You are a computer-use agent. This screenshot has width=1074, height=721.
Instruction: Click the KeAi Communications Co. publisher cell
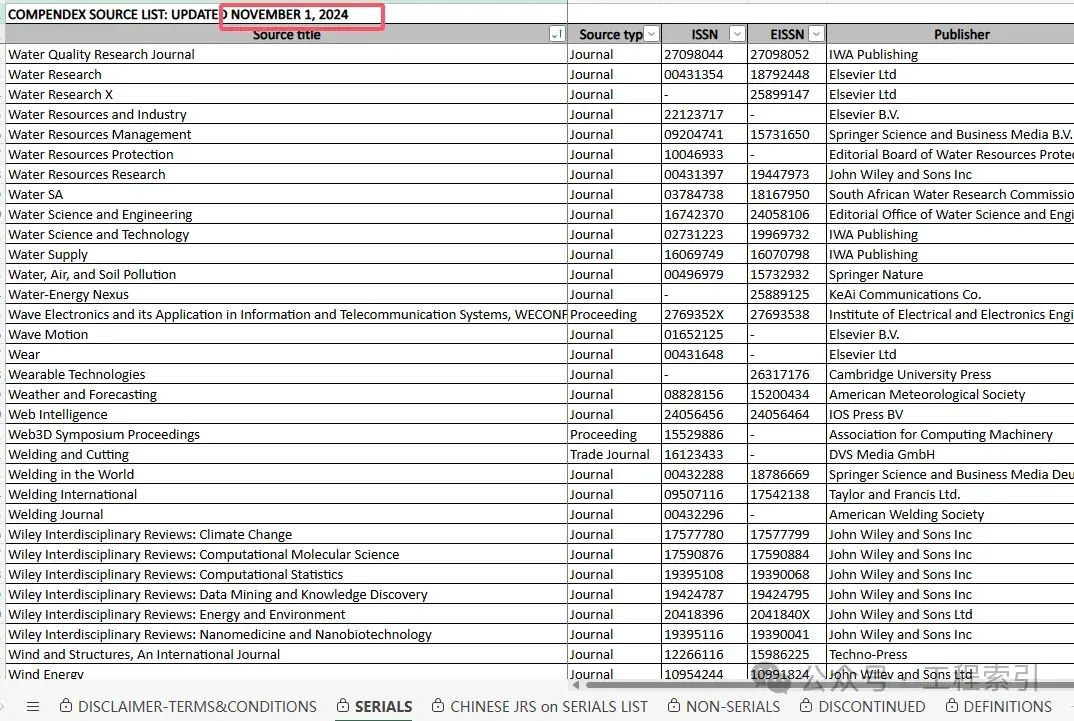(951, 294)
